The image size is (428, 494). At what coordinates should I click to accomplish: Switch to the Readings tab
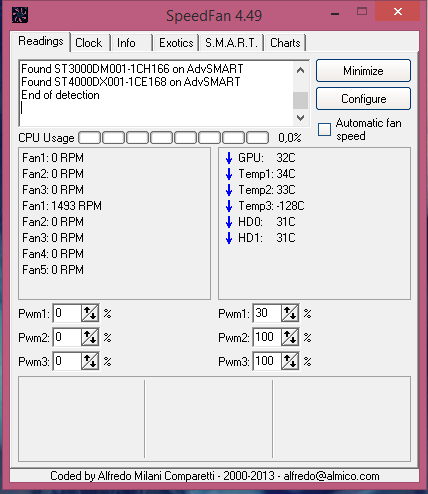(41, 41)
